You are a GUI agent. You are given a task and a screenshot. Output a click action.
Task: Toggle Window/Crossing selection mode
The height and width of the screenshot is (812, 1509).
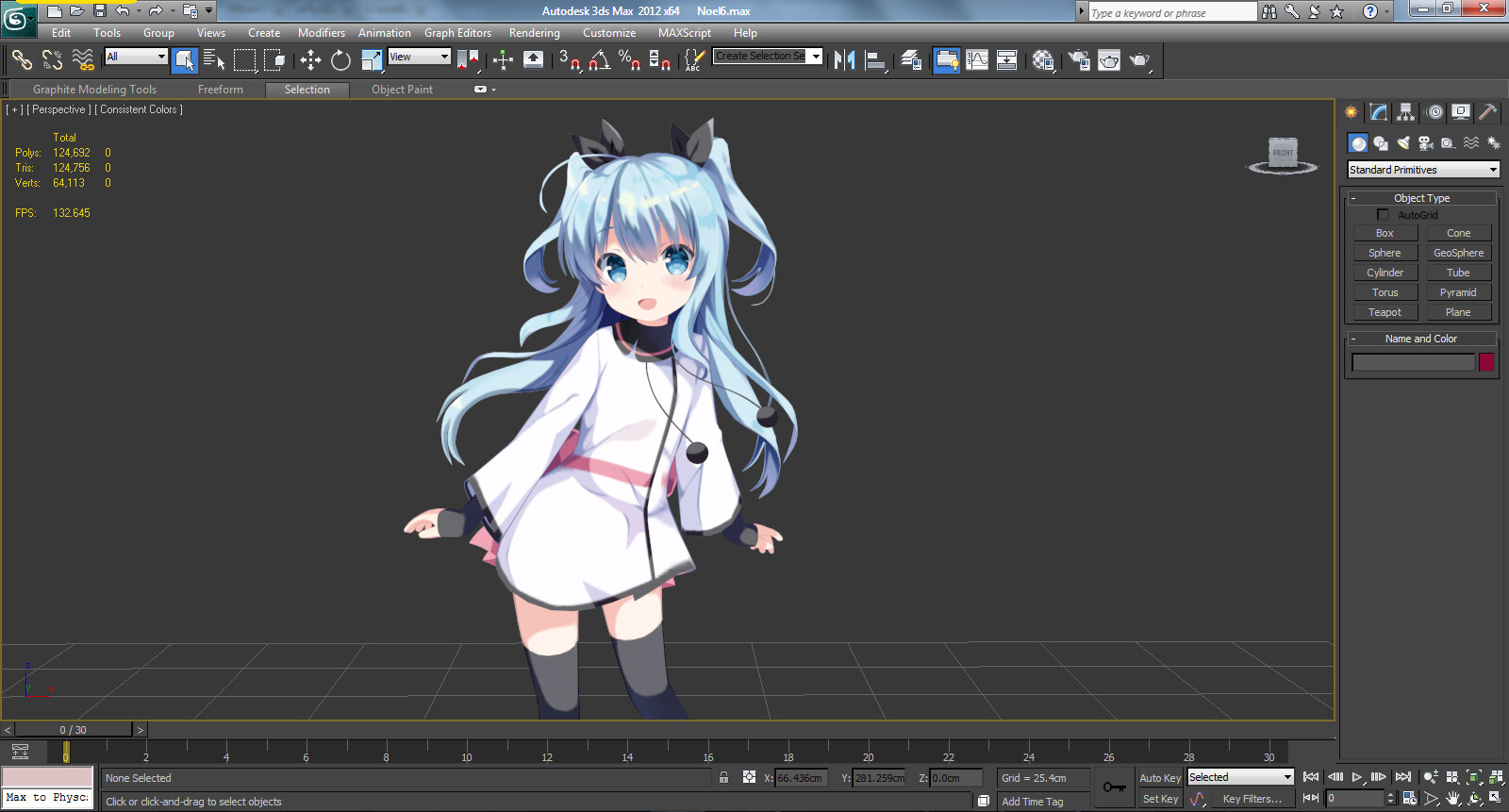point(274,60)
